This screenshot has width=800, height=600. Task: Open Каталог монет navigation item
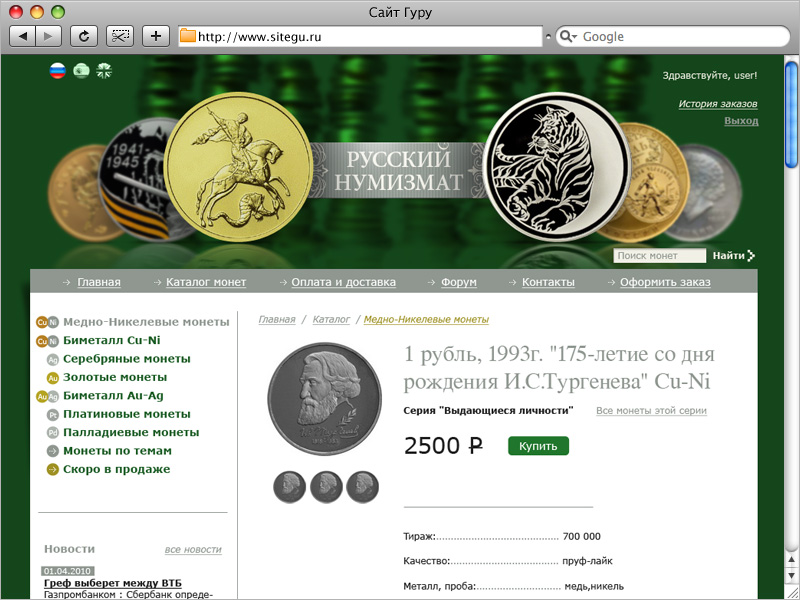click(206, 282)
